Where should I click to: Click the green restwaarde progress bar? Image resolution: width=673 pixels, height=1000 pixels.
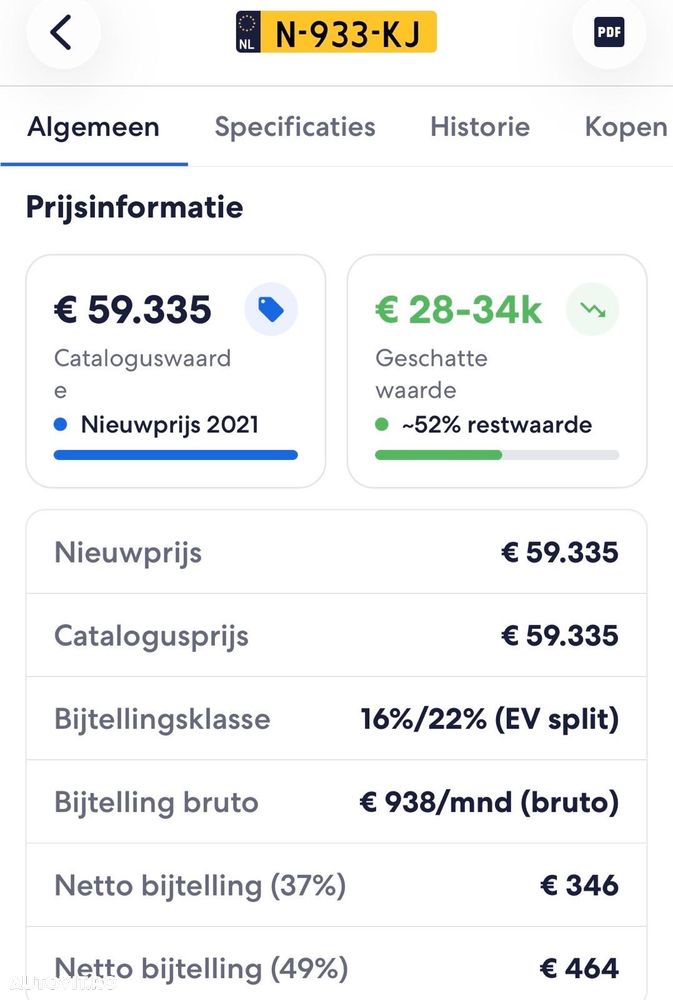coord(497,455)
